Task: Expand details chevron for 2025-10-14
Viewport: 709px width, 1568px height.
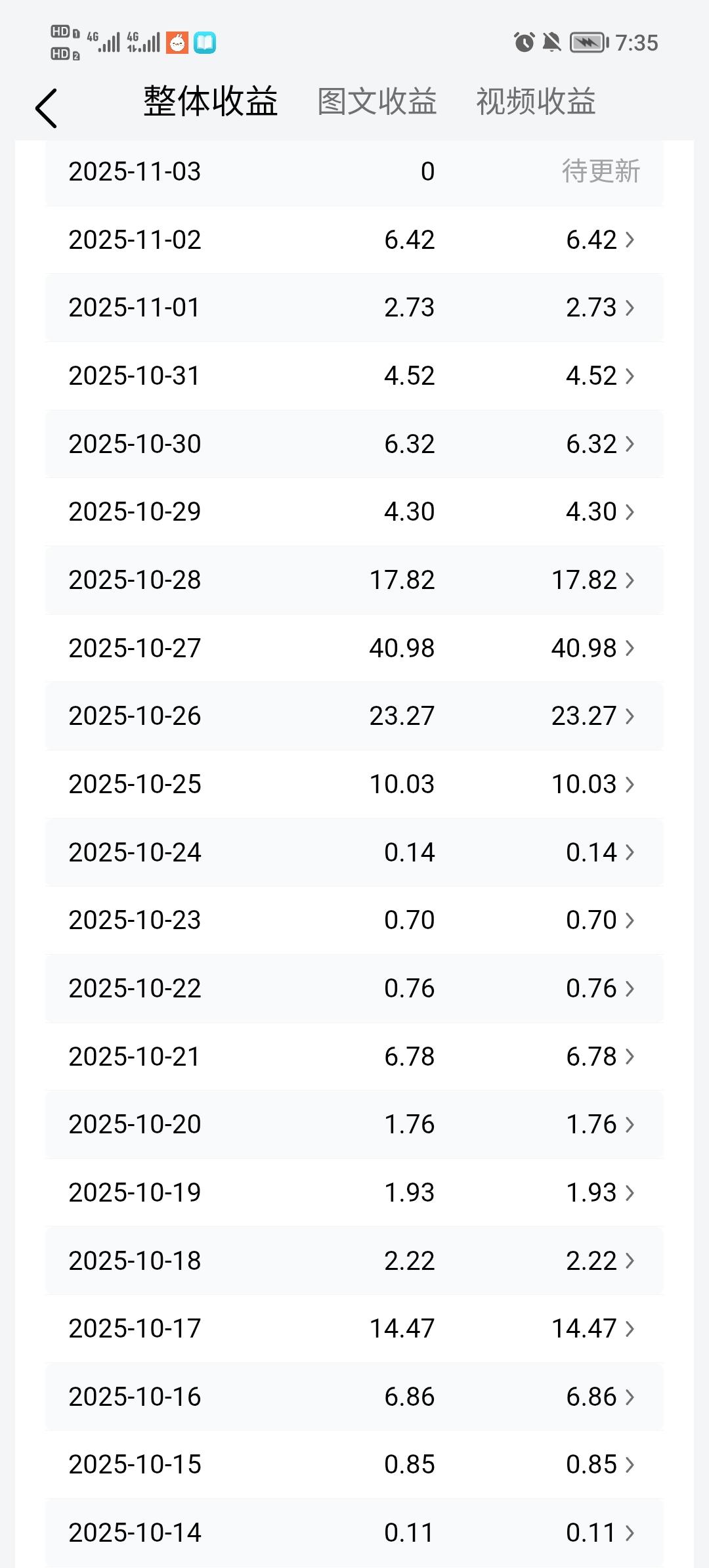Action: 630,1533
